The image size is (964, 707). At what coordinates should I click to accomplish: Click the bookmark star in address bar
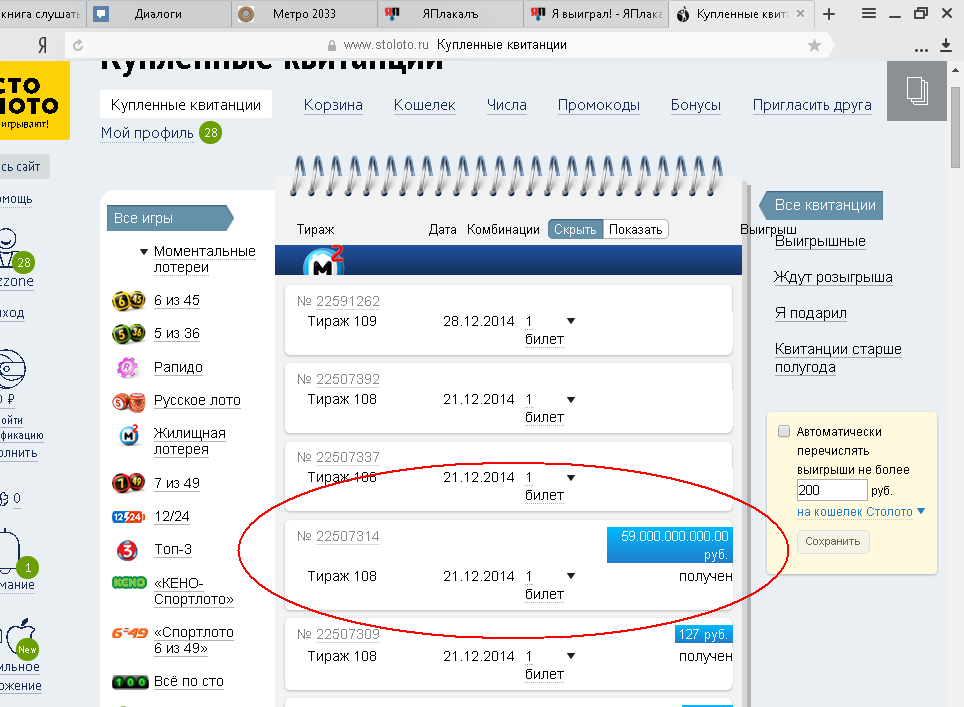[814, 45]
